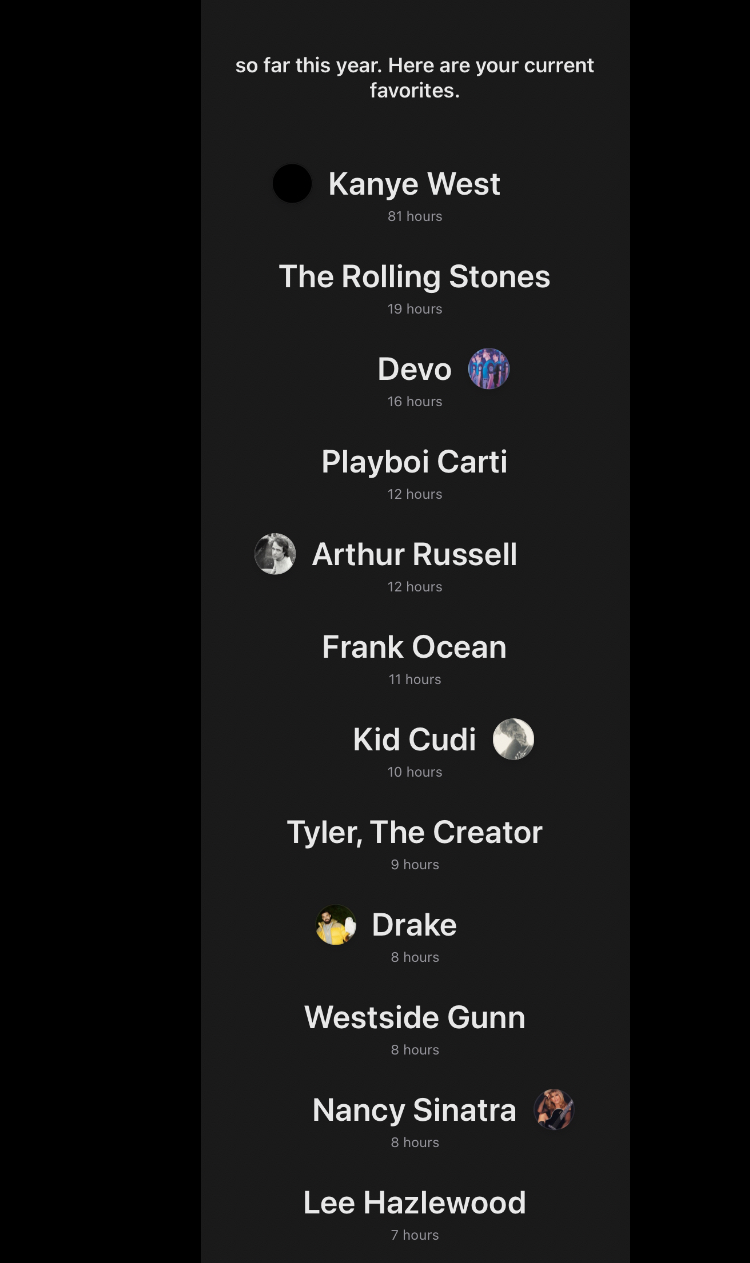Tap Drake's yellow avatar image
The image size is (750, 1263).
pyautogui.click(x=336, y=925)
